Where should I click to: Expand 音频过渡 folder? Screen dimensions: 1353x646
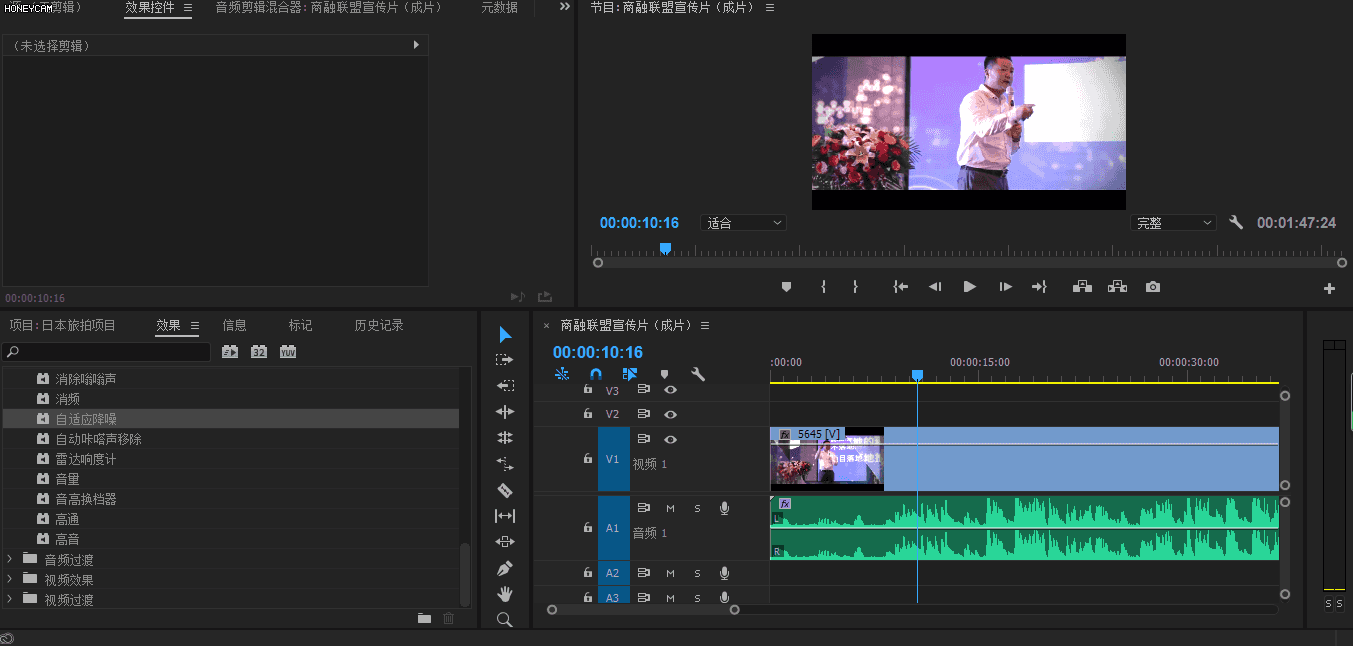point(10,558)
